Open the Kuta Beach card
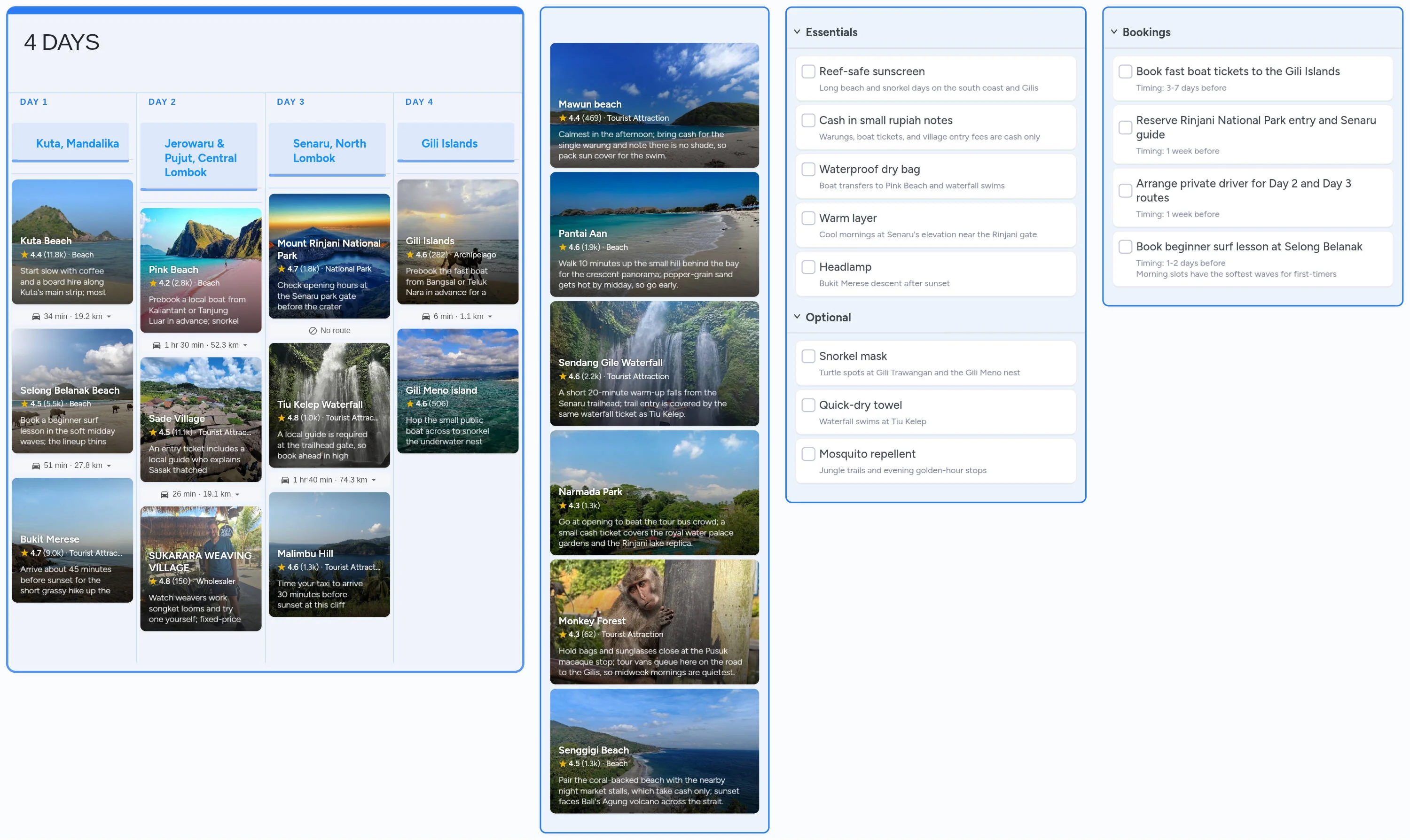The width and height of the screenshot is (1410, 840). click(72, 241)
